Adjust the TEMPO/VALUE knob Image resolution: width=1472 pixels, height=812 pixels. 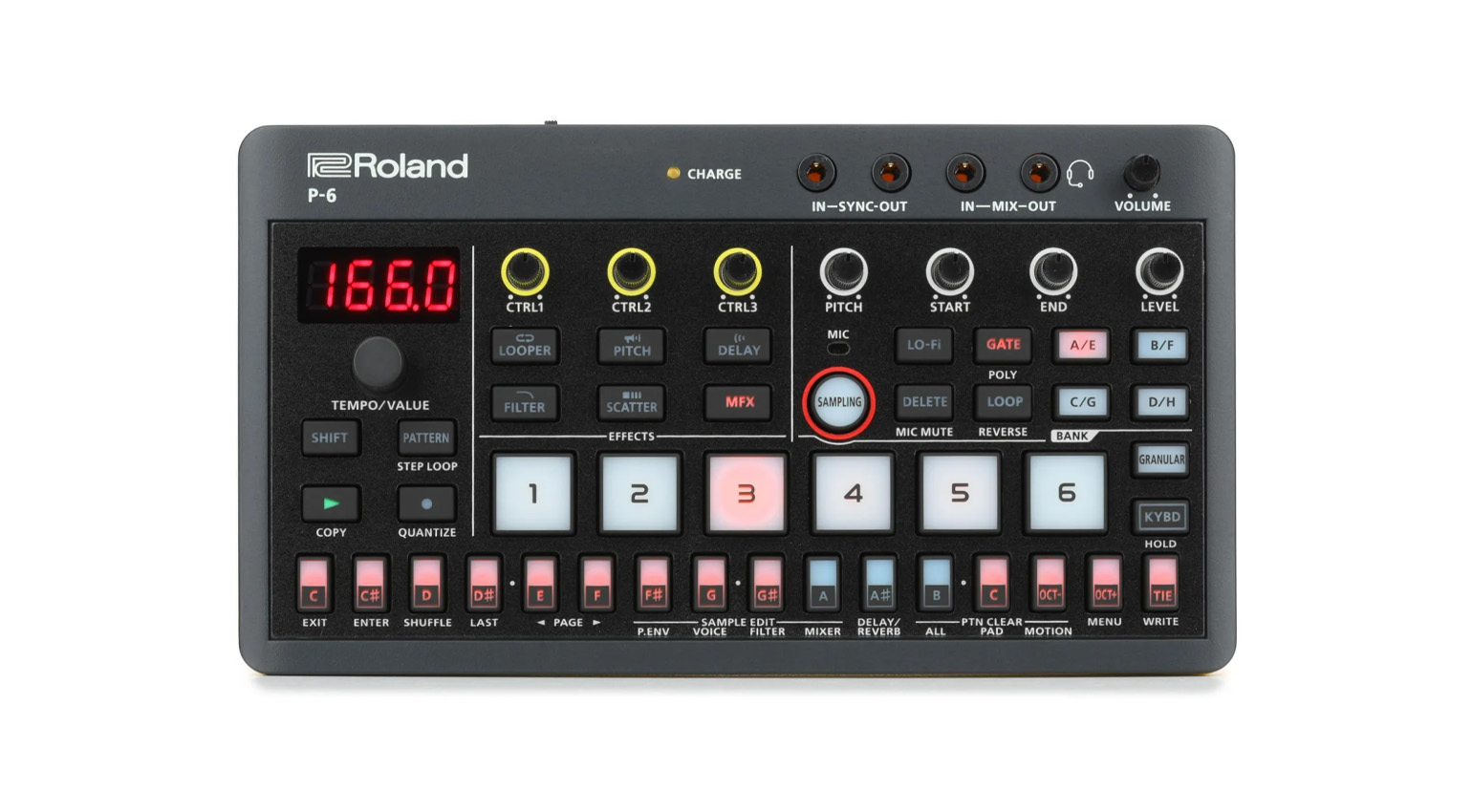tap(378, 362)
